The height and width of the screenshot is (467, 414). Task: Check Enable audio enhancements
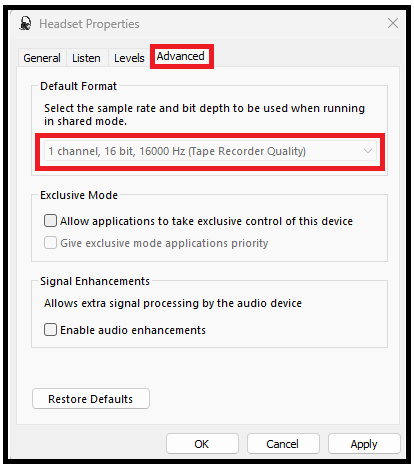coord(50,330)
